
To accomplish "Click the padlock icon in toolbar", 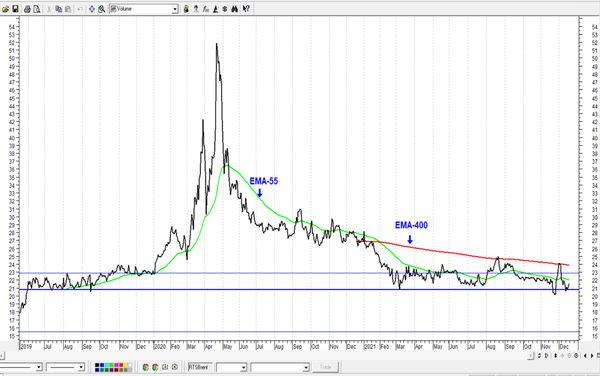I will coord(186,9).
